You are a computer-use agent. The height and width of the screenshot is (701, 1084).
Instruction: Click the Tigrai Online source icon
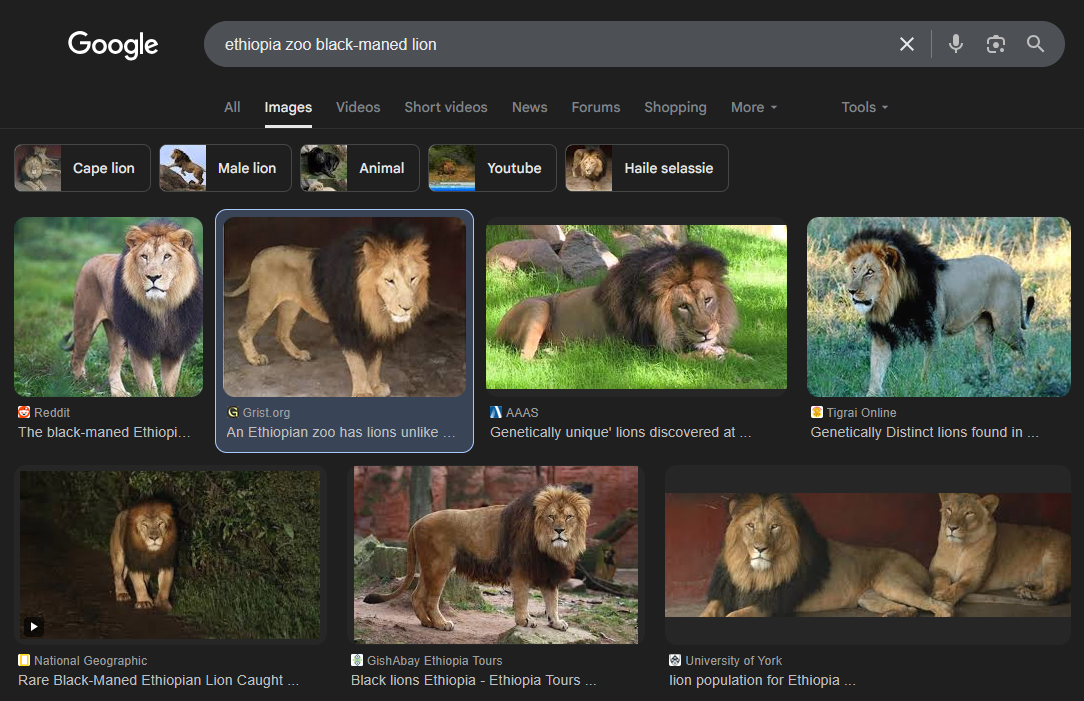pos(816,412)
